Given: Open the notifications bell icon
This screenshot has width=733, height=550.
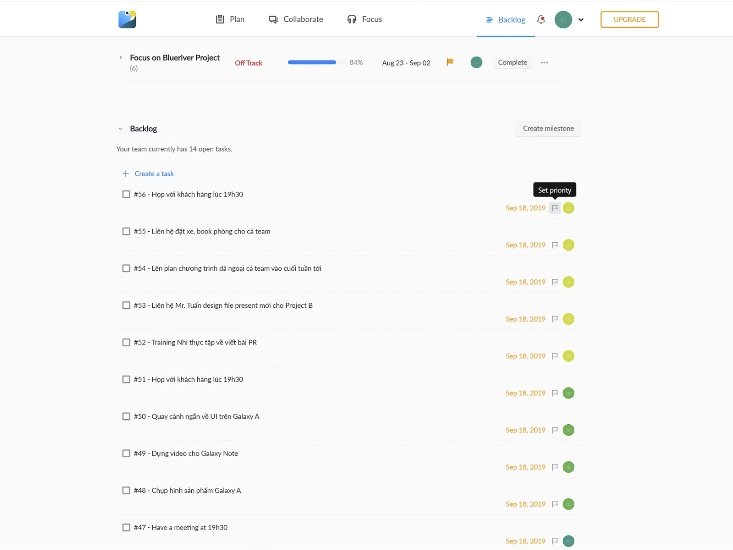Looking at the screenshot, I should [x=541, y=19].
